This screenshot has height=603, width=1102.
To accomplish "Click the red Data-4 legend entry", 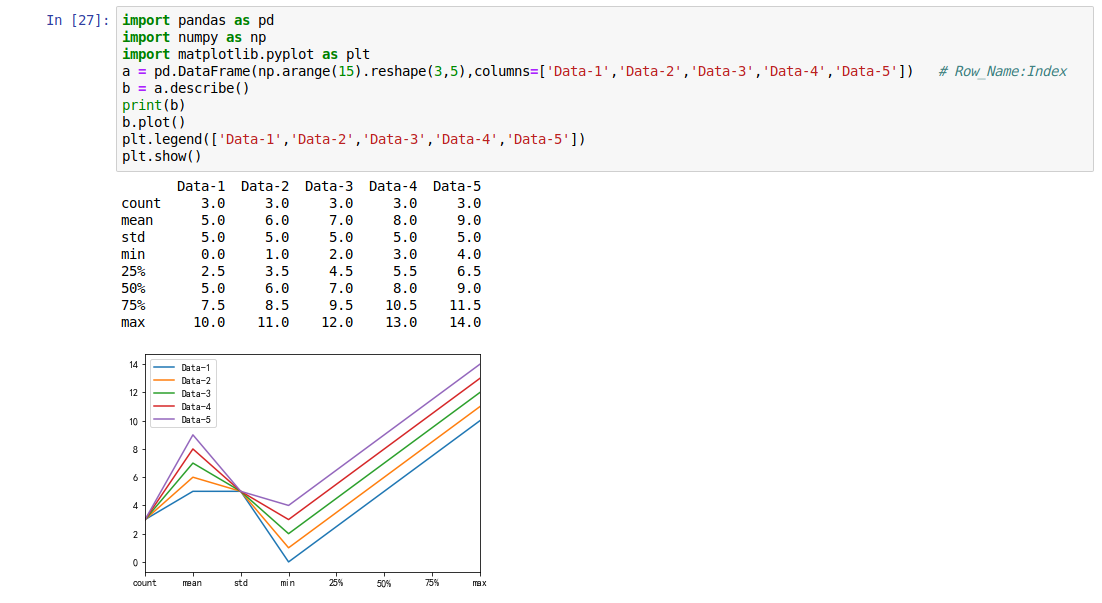I will tap(182, 406).
